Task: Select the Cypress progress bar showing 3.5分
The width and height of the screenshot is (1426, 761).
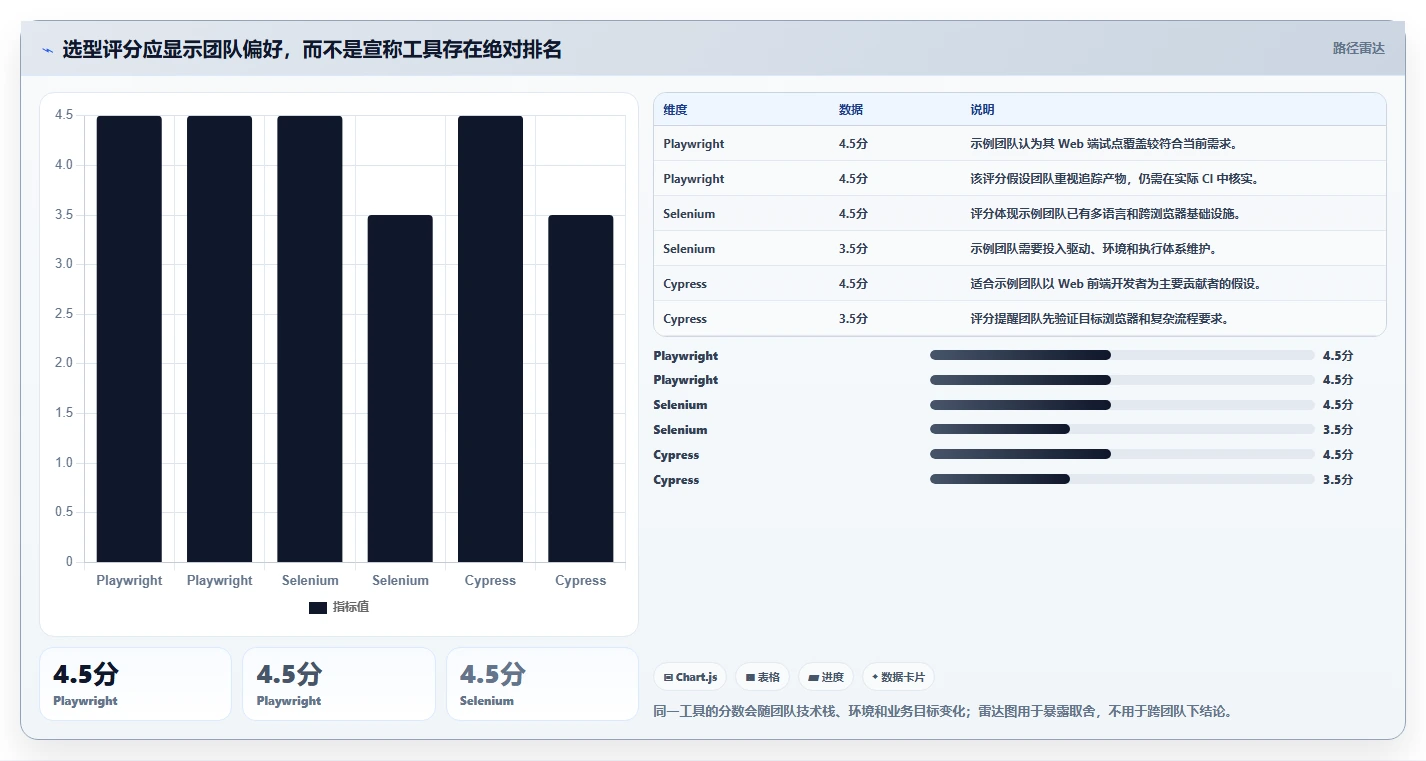Action: 1122,480
